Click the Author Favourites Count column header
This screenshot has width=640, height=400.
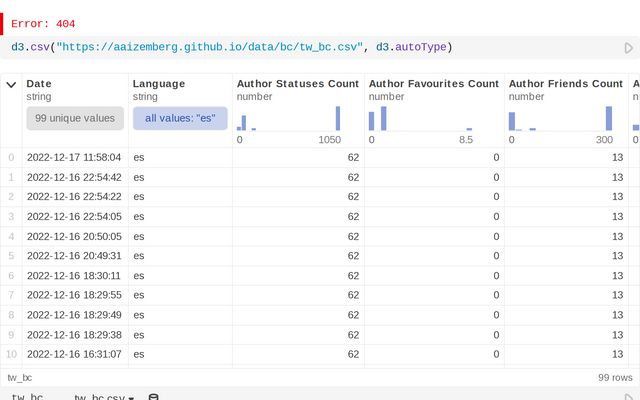click(x=433, y=84)
